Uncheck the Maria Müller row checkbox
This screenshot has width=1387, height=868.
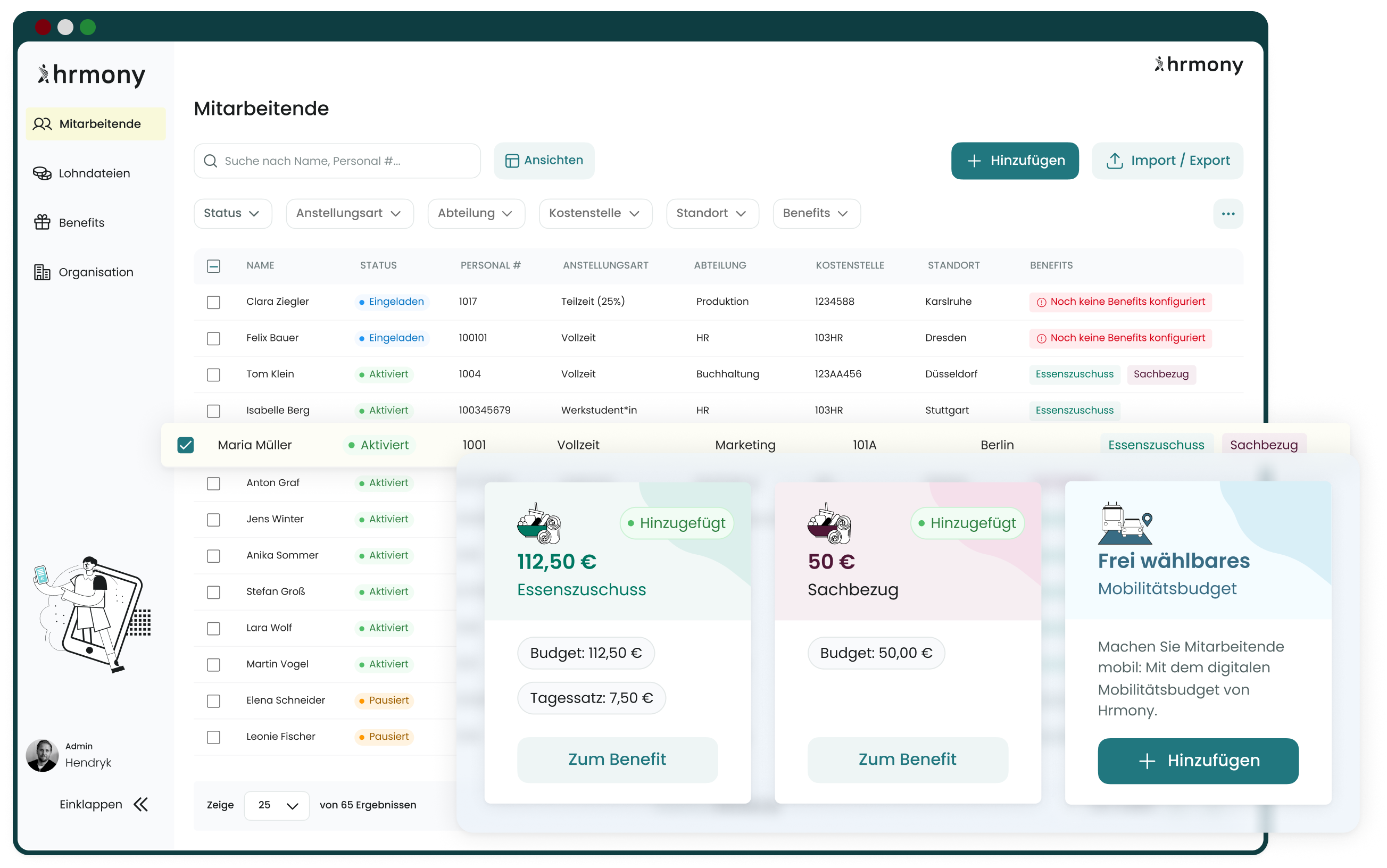tap(185, 444)
